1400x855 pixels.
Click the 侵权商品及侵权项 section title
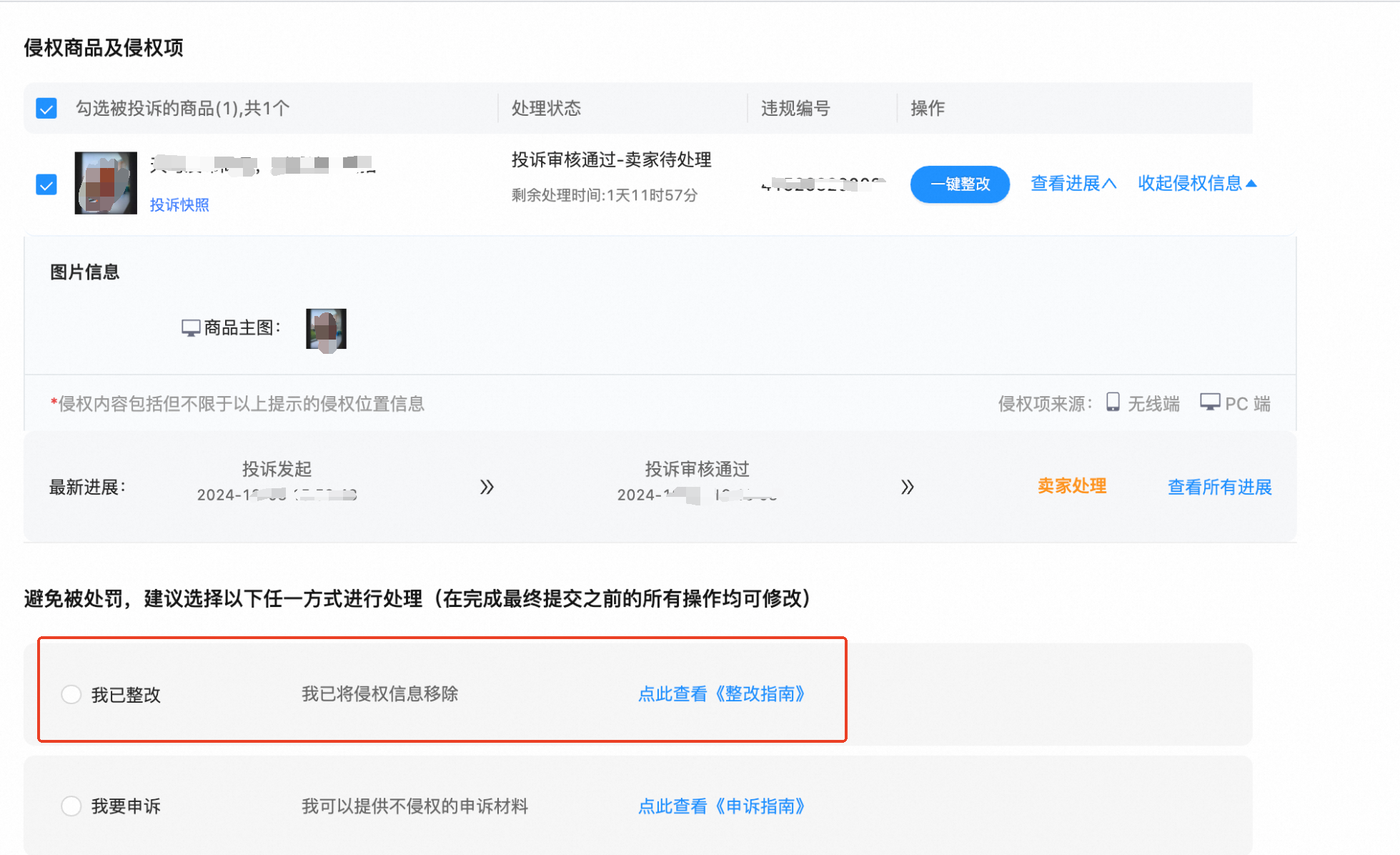click(x=104, y=48)
